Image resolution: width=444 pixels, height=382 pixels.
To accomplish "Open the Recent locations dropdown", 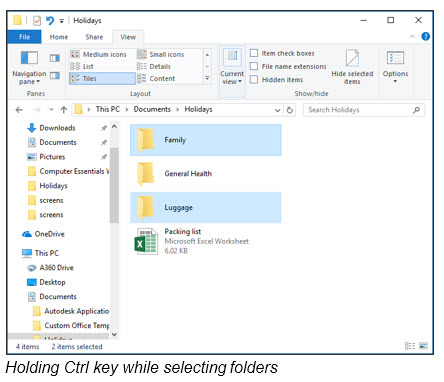I will tap(51, 110).
